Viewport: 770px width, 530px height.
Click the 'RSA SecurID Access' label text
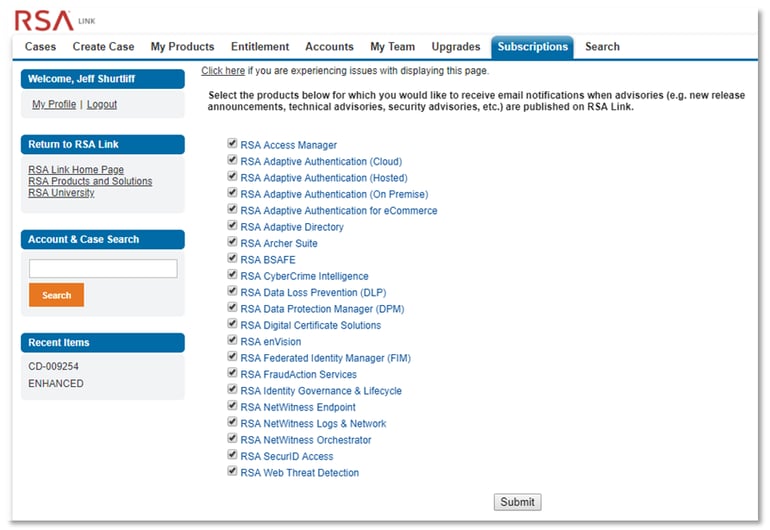pyautogui.click(x=286, y=456)
